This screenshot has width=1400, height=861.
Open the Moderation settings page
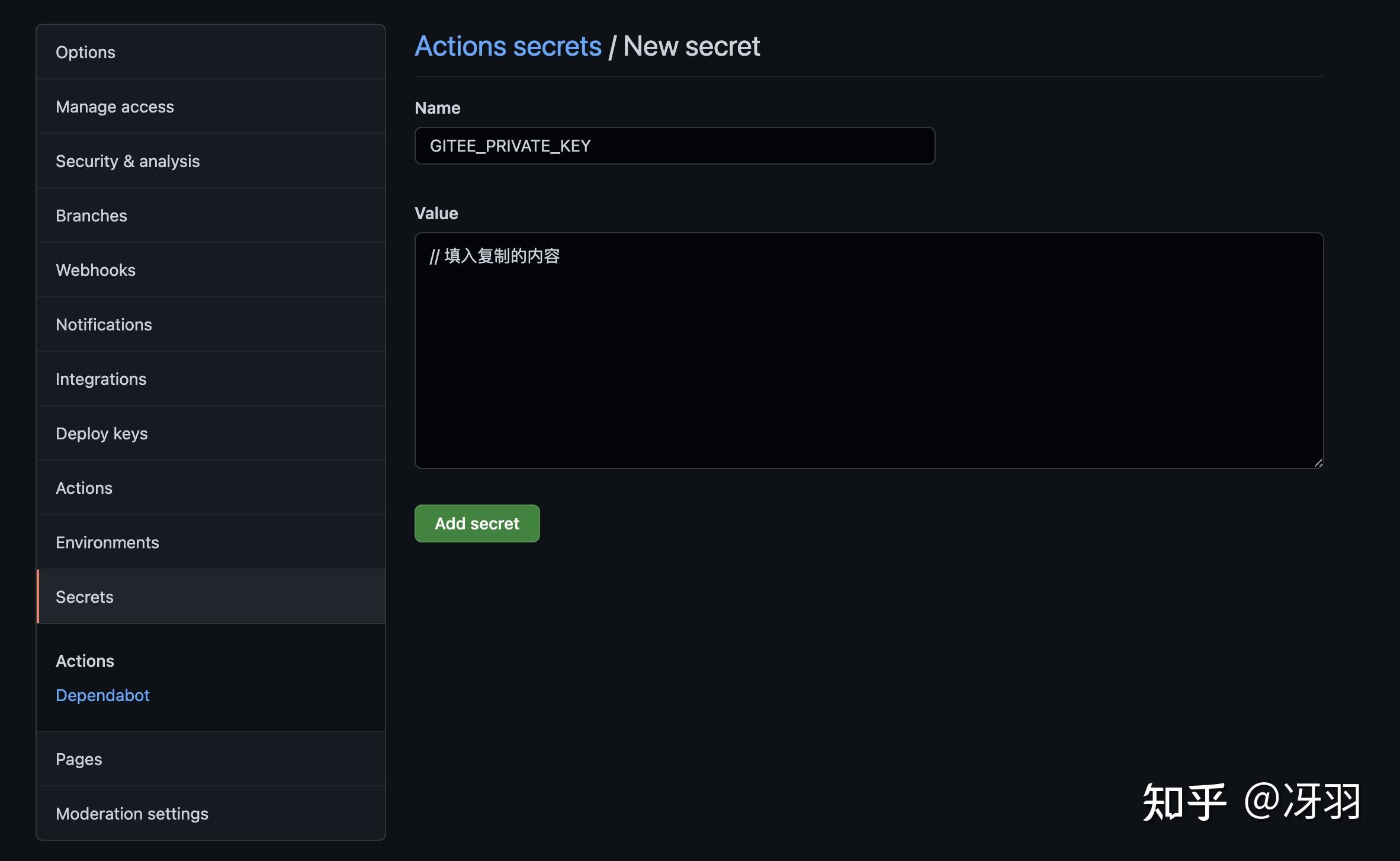click(131, 813)
